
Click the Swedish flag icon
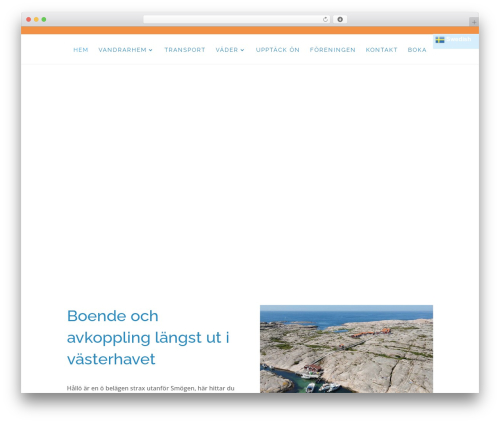pyautogui.click(x=440, y=40)
